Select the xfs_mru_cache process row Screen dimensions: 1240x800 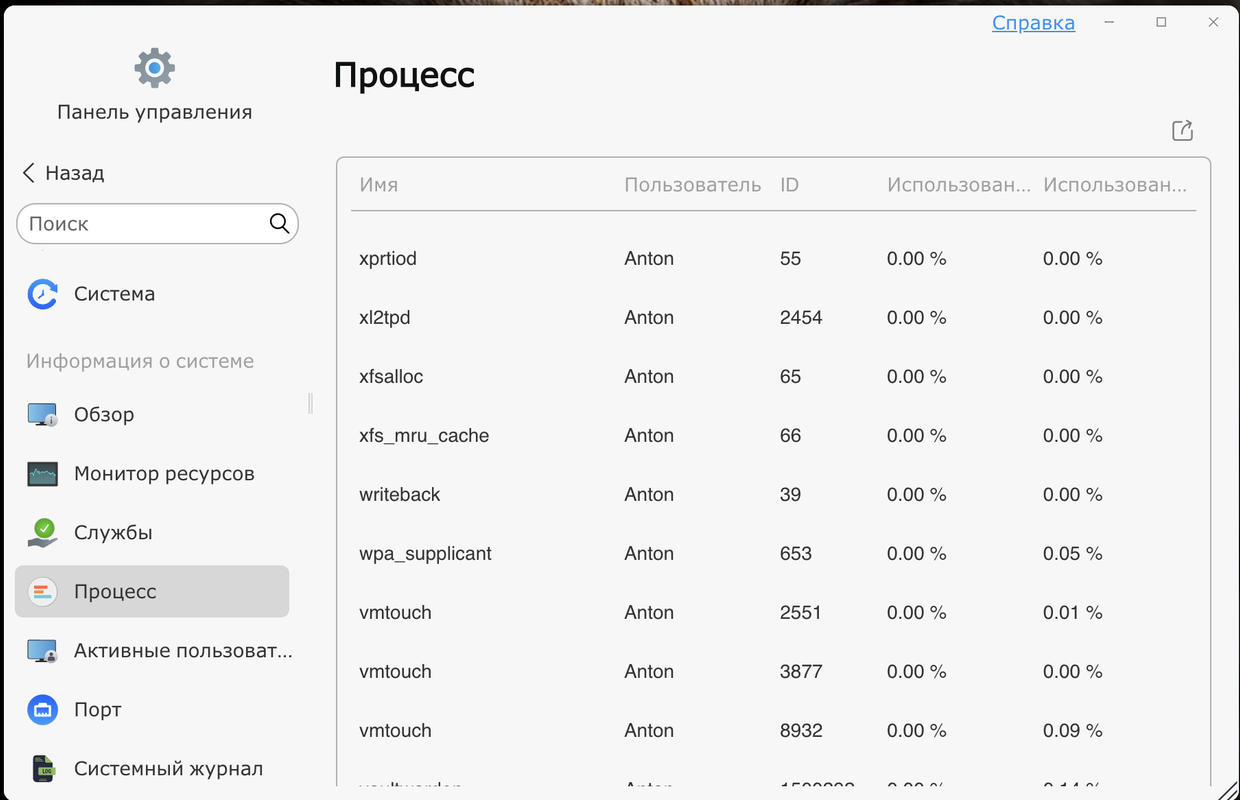[x=773, y=435]
